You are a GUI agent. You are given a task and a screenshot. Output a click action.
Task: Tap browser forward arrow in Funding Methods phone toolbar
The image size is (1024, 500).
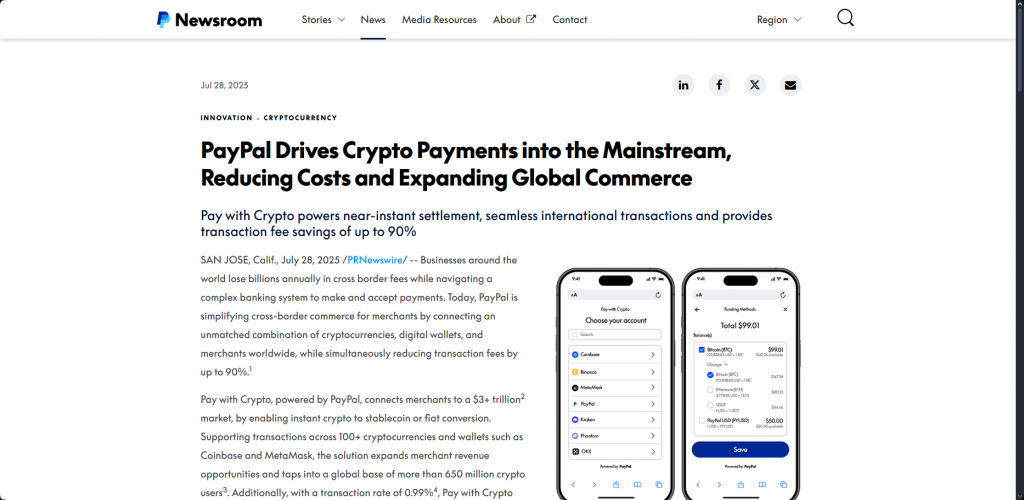click(719, 484)
